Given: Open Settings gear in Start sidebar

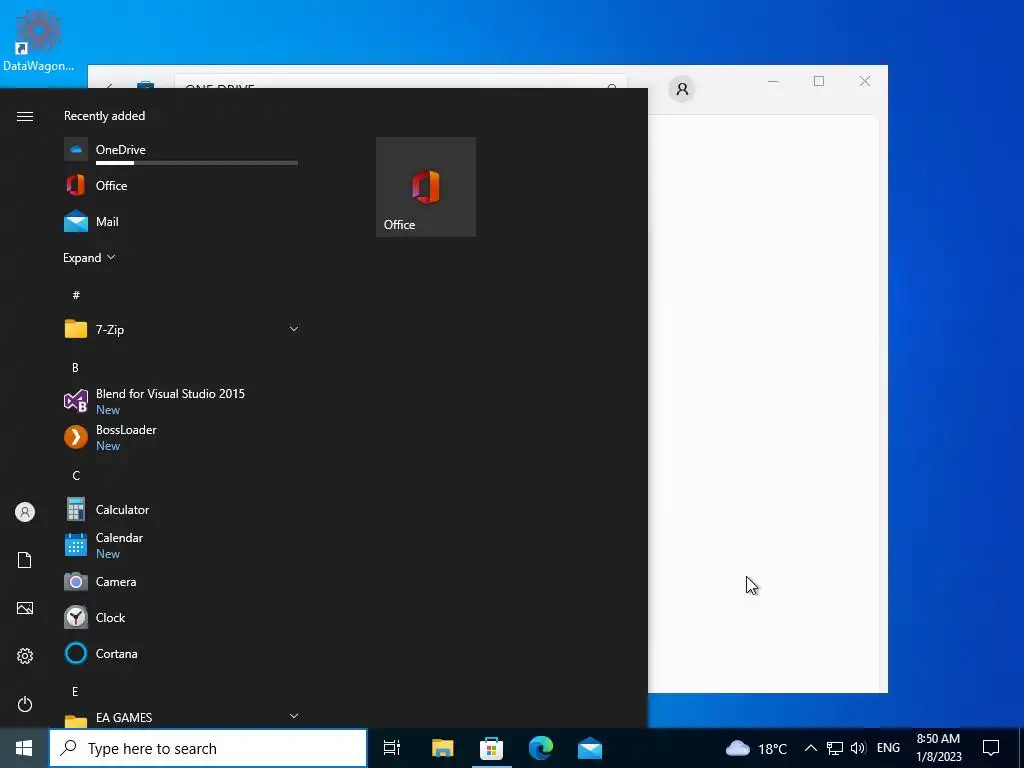Looking at the screenshot, I should click(x=25, y=656).
